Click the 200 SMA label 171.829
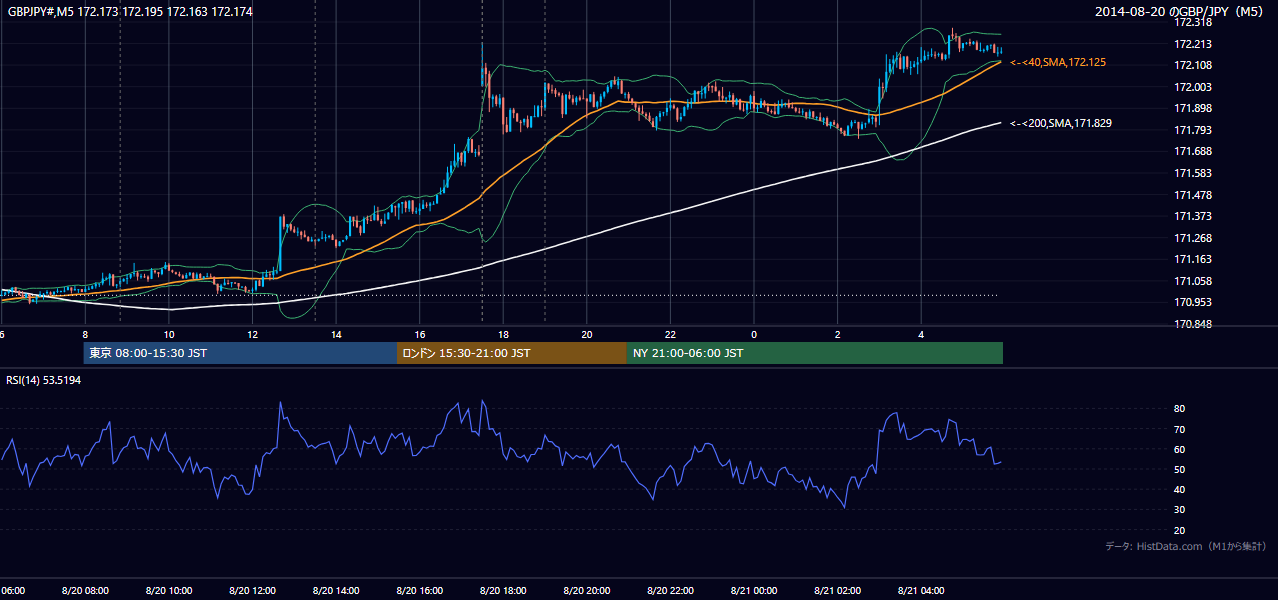The width and height of the screenshot is (1278, 600). pos(1061,123)
